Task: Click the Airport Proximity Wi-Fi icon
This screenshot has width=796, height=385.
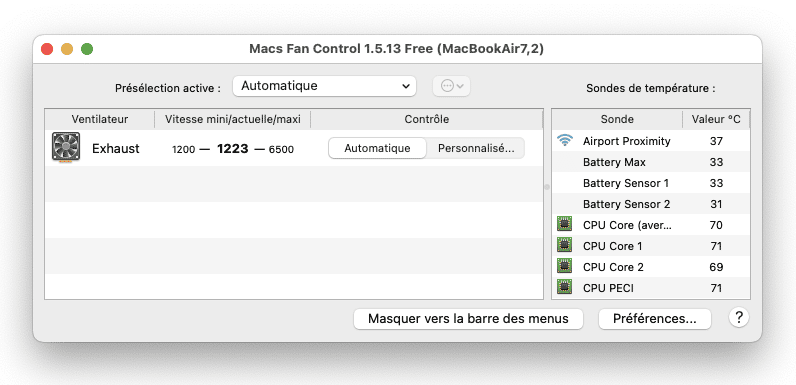Action: (x=565, y=141)
